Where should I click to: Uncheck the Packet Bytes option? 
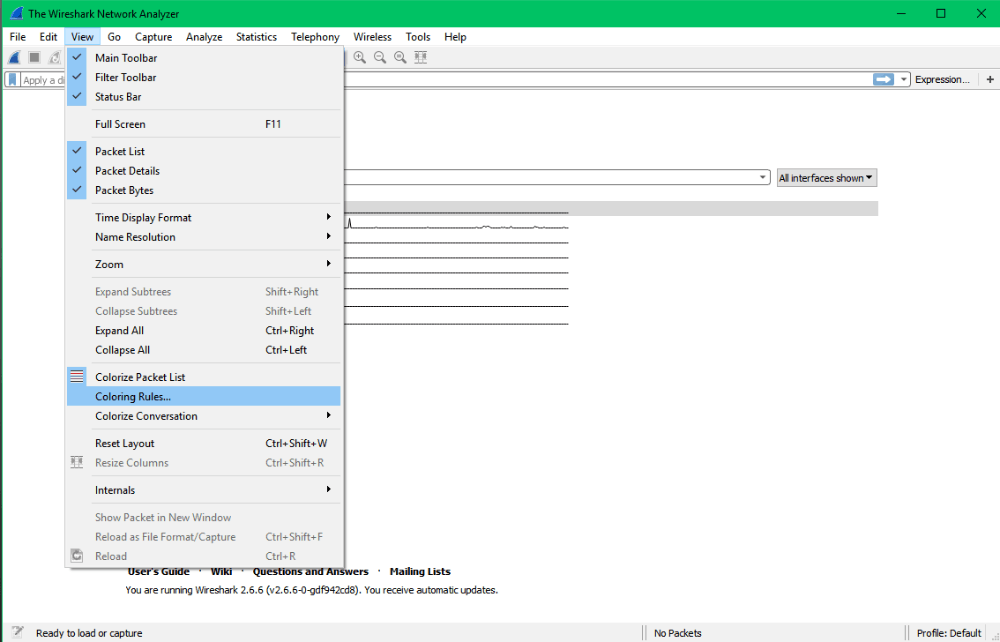click(203, 190)
